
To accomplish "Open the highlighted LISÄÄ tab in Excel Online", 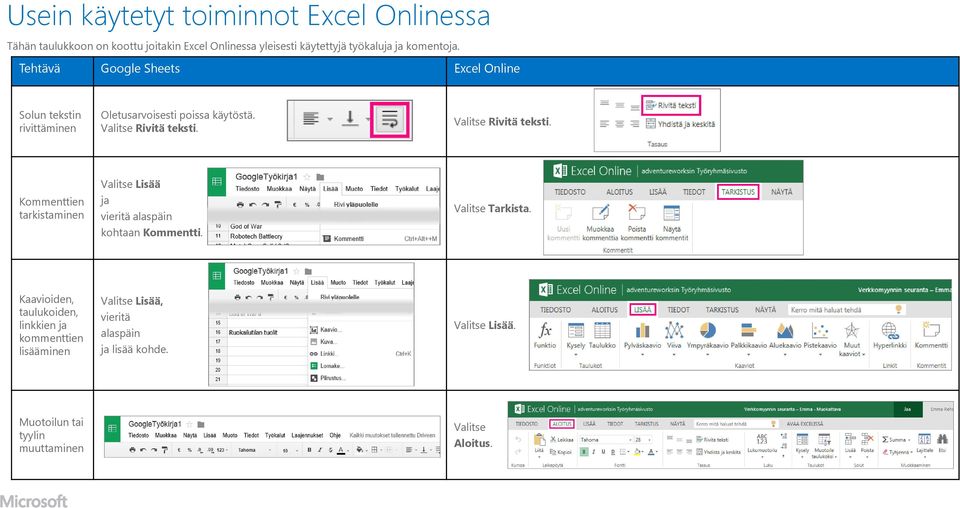I will tap(642, 310).
